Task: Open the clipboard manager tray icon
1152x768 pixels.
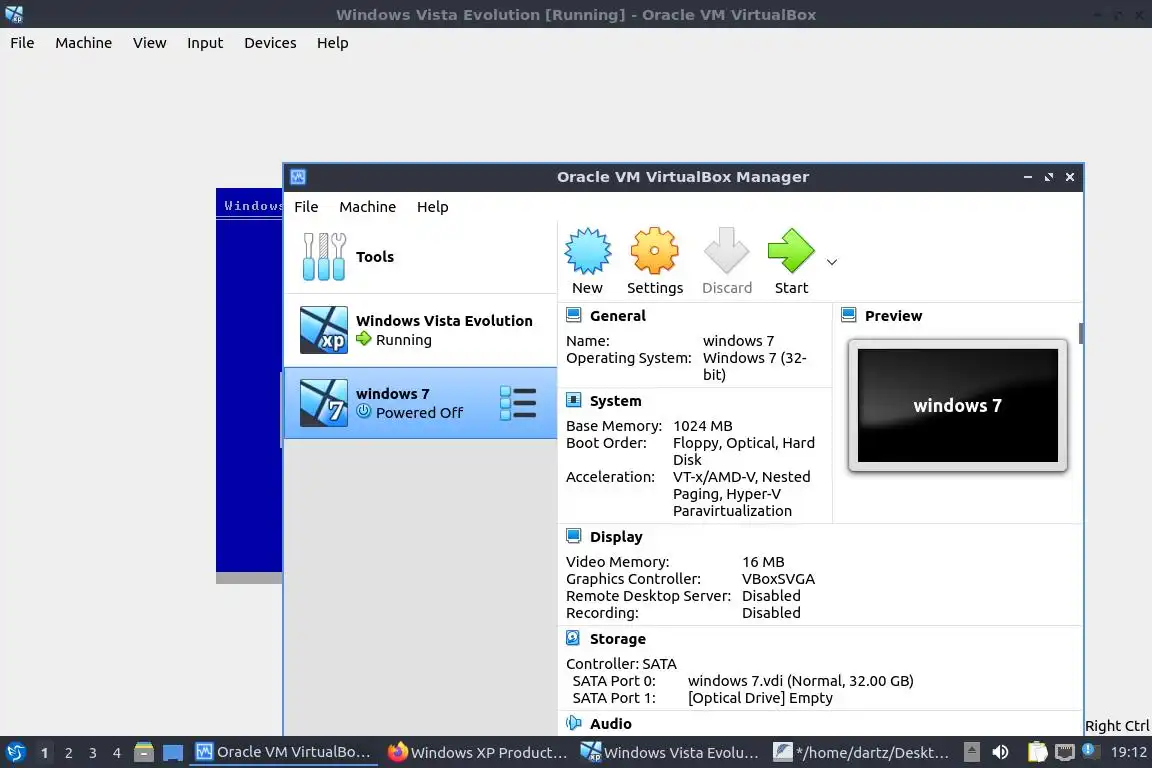Action: pyautogui.click(x=1037, y=752)
